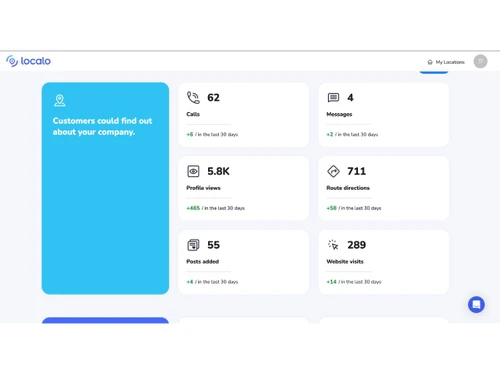Click +465 in the last 30 days
Image resolution: width=500 pixels, height=375 pixels.
(216, 208)
